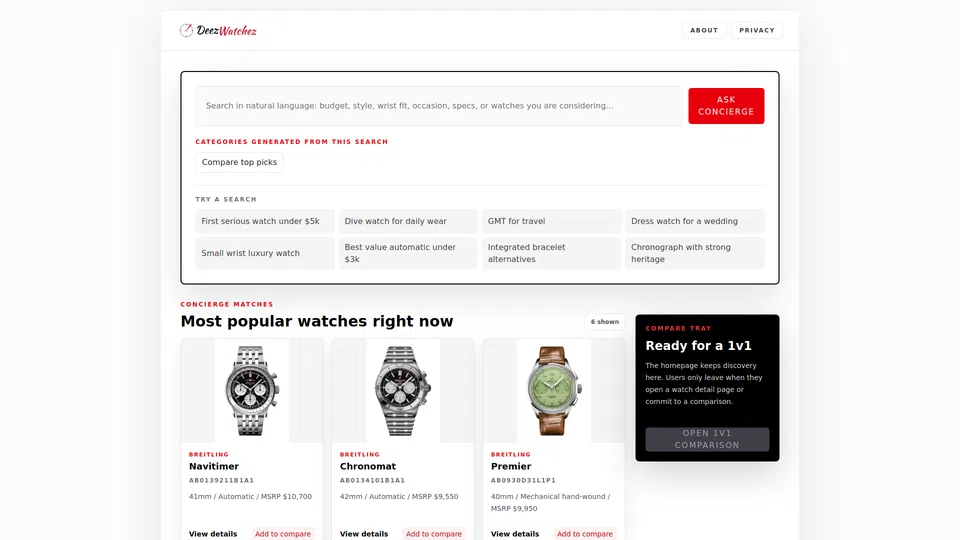The height and width of the screenshot is (540, 960).
Task: Click the Ready for a 1v1 heading
Action: [698, 345]
